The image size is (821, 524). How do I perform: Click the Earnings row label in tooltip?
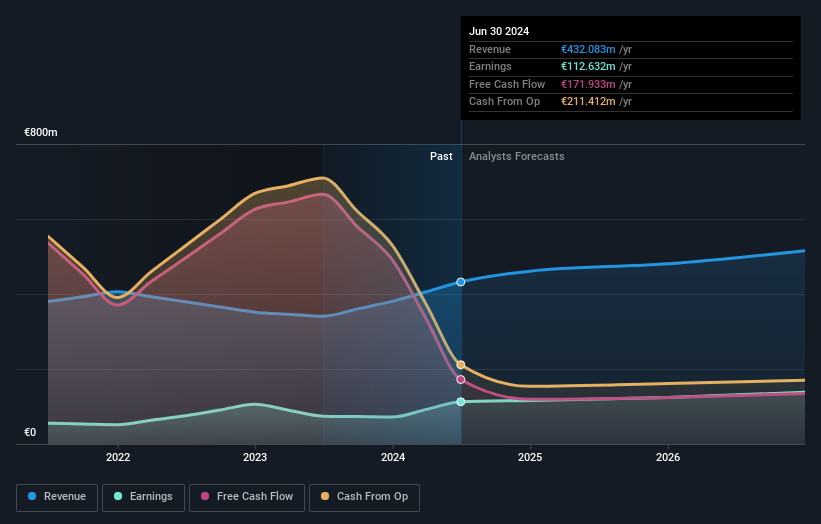coord(490,66)
